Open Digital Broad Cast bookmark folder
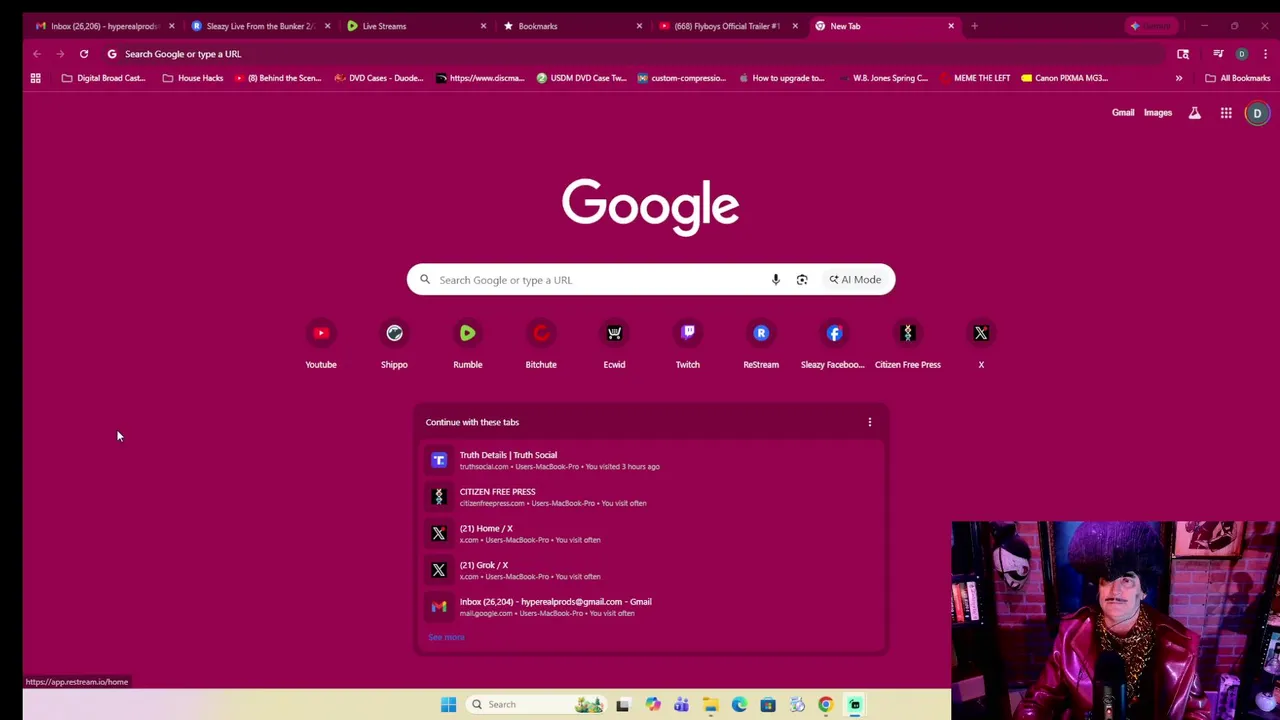The image size is (1280, 720). tap(103, 78)
